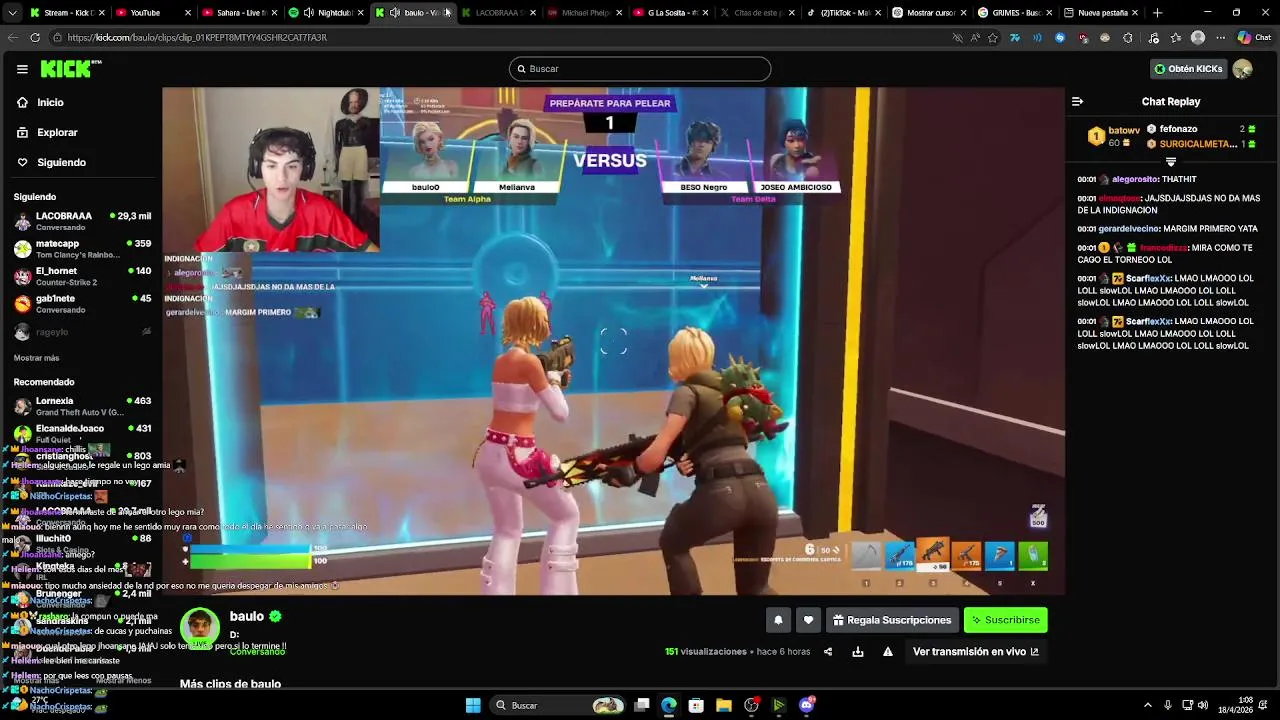Open Discord from taskbar
The height and width of the screenshot is (720, 1280).
[806, 705]
